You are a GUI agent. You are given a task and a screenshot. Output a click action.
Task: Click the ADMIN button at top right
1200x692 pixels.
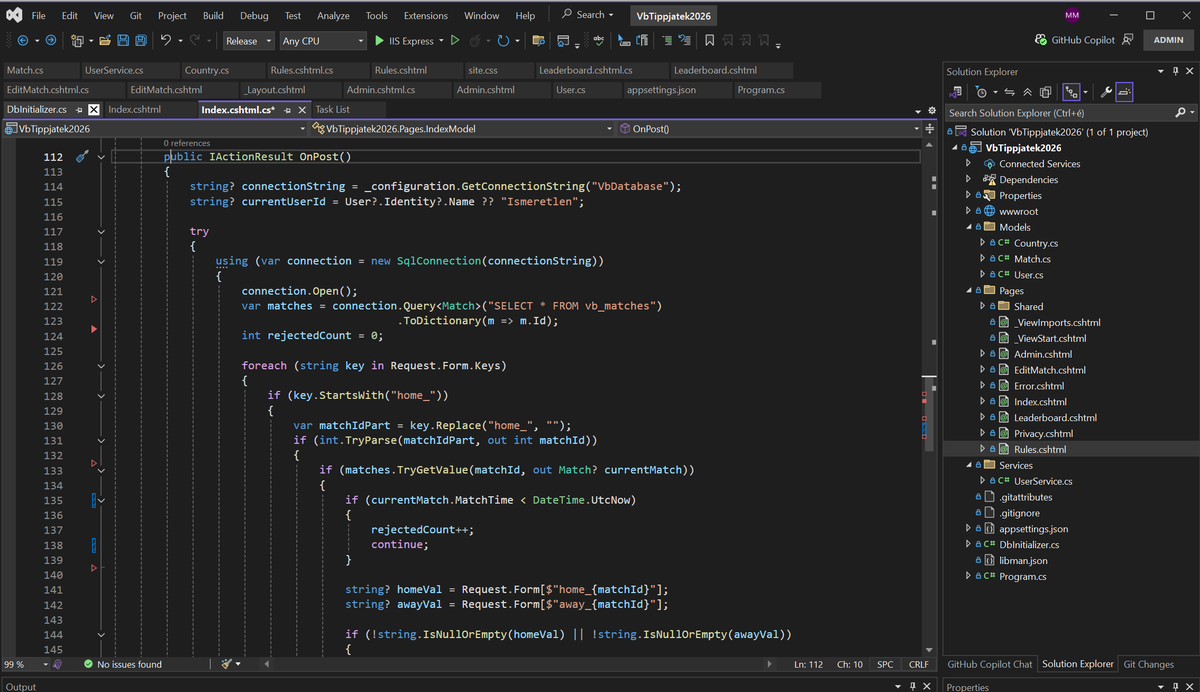coord(1168,40)
